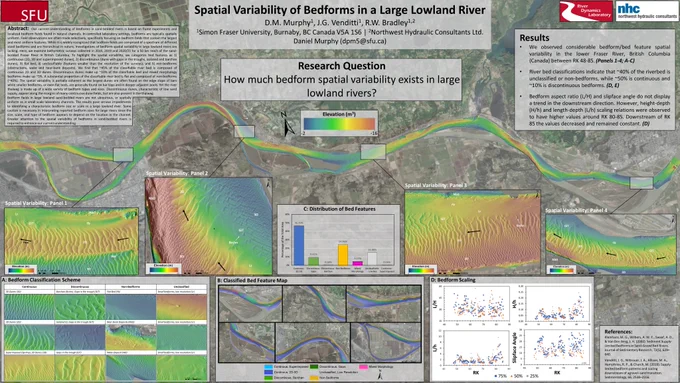Click the north arrow in Panel 2
Screen dimensions: 680x383
pos(268,183)
